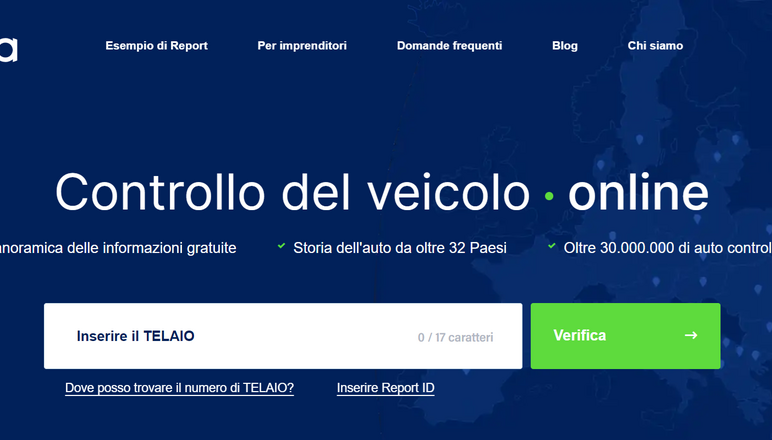Click the 0 / 17 caratteri counter

[455, 337]
